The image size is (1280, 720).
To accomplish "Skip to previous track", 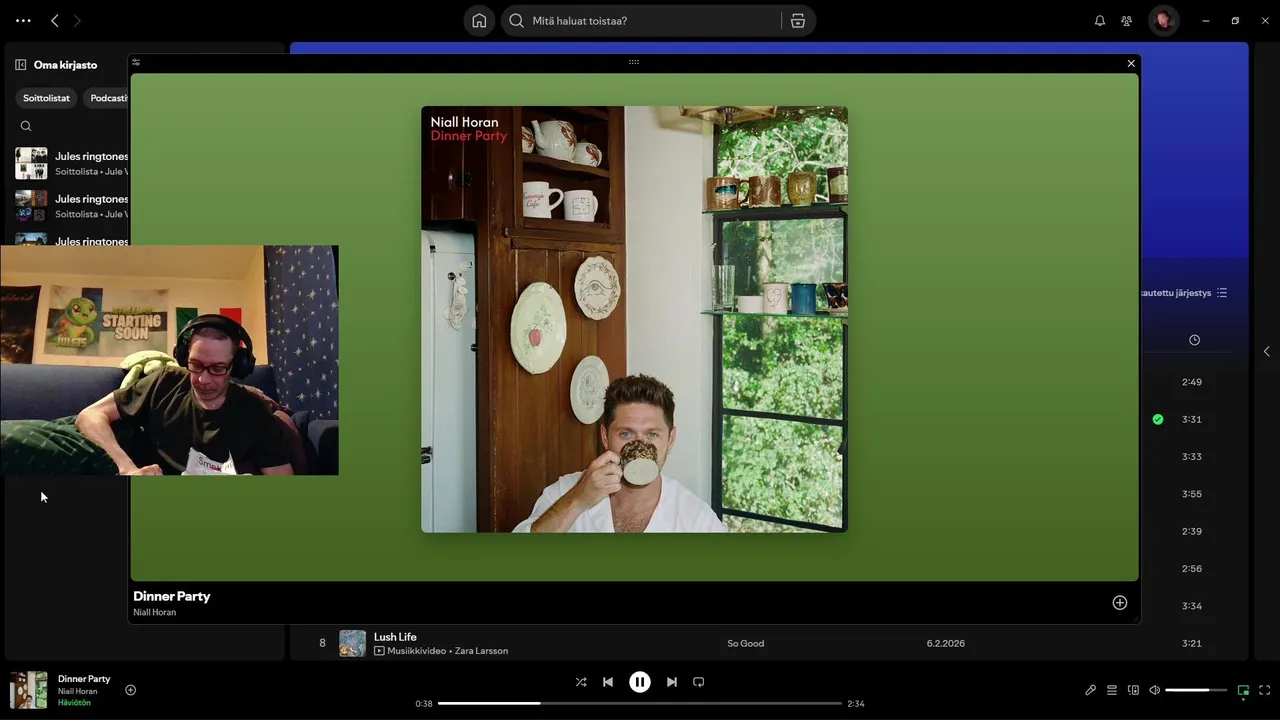I will [608, 682].
